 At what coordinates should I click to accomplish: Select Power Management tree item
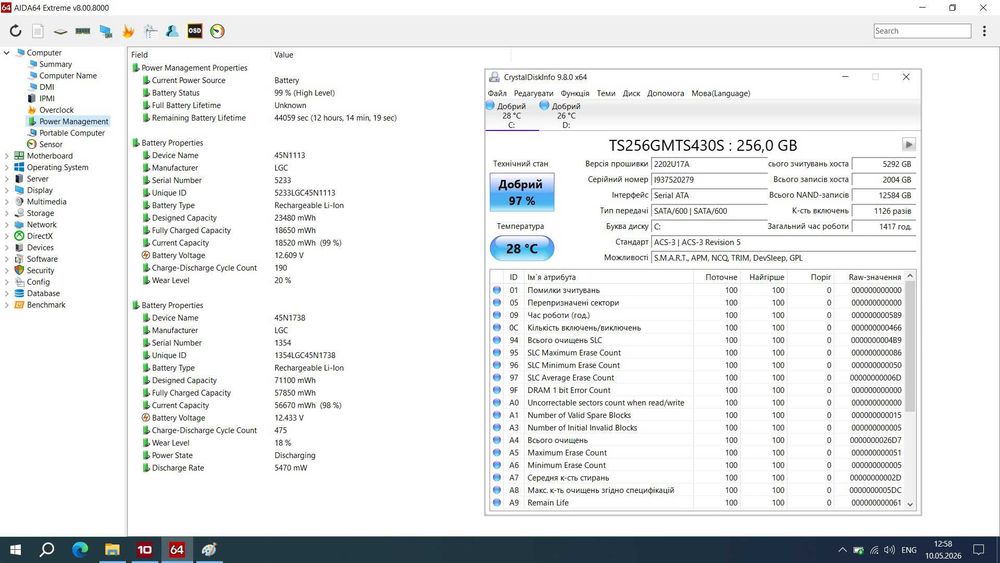(73, 122)
